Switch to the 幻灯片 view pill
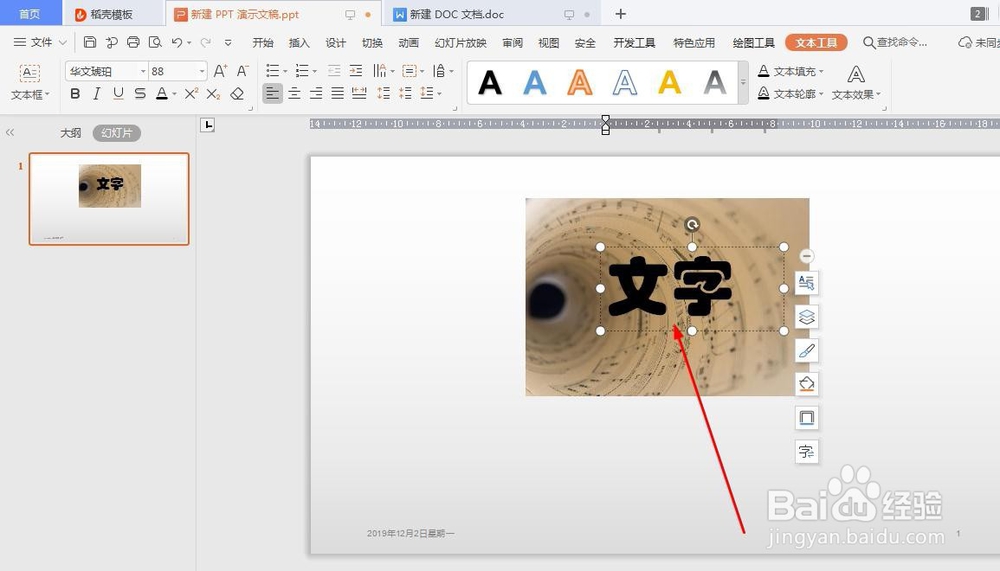This screenshot has width=1000, height=571. coord(117,133)
